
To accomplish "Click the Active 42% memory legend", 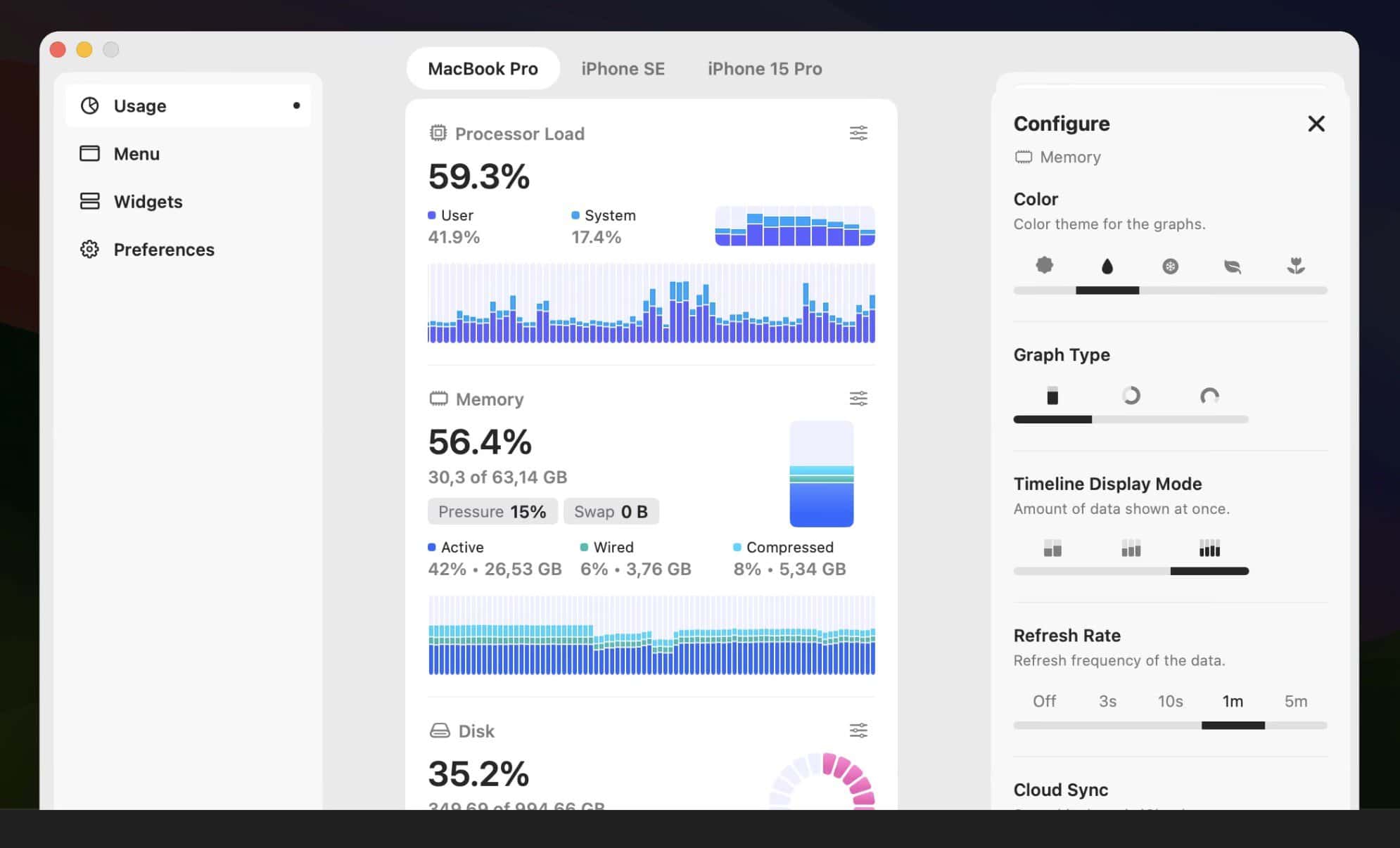I will tap(495, 558).
